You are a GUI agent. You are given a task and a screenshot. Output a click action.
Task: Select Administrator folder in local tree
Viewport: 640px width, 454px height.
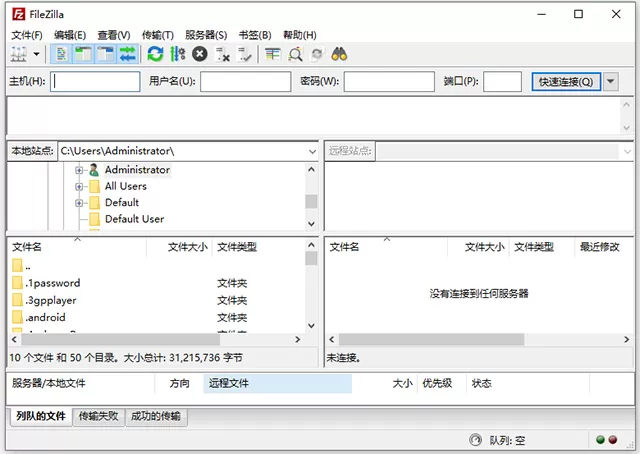click(137, 170)
